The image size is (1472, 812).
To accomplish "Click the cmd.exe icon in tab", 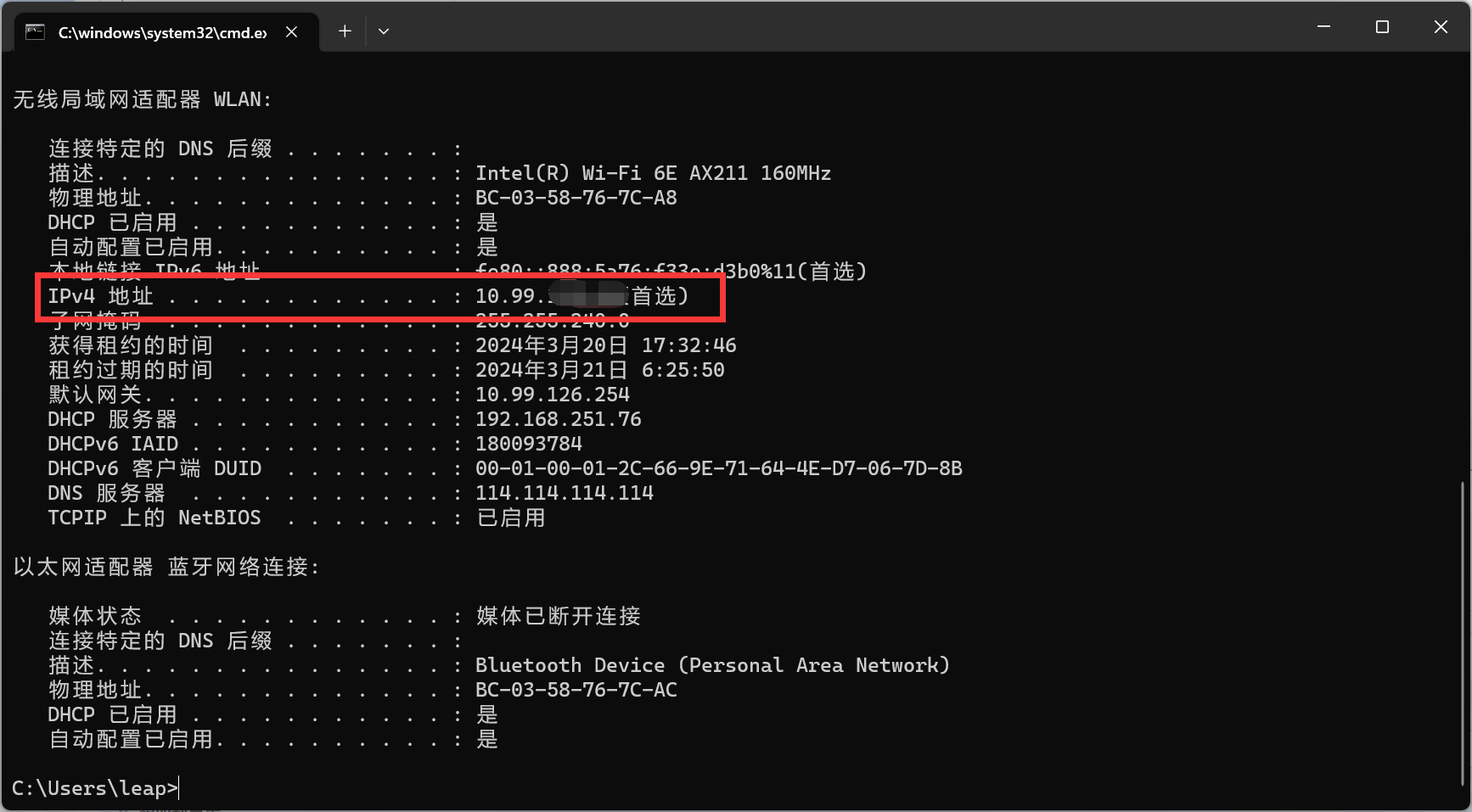I will [x=35, y=32].
